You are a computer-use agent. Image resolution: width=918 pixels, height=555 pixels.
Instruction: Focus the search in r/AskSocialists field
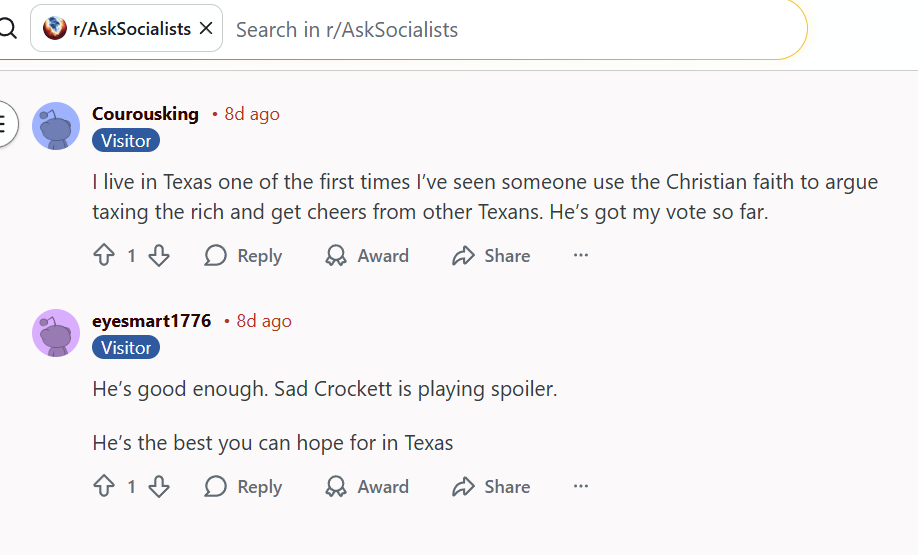point(500,29)
